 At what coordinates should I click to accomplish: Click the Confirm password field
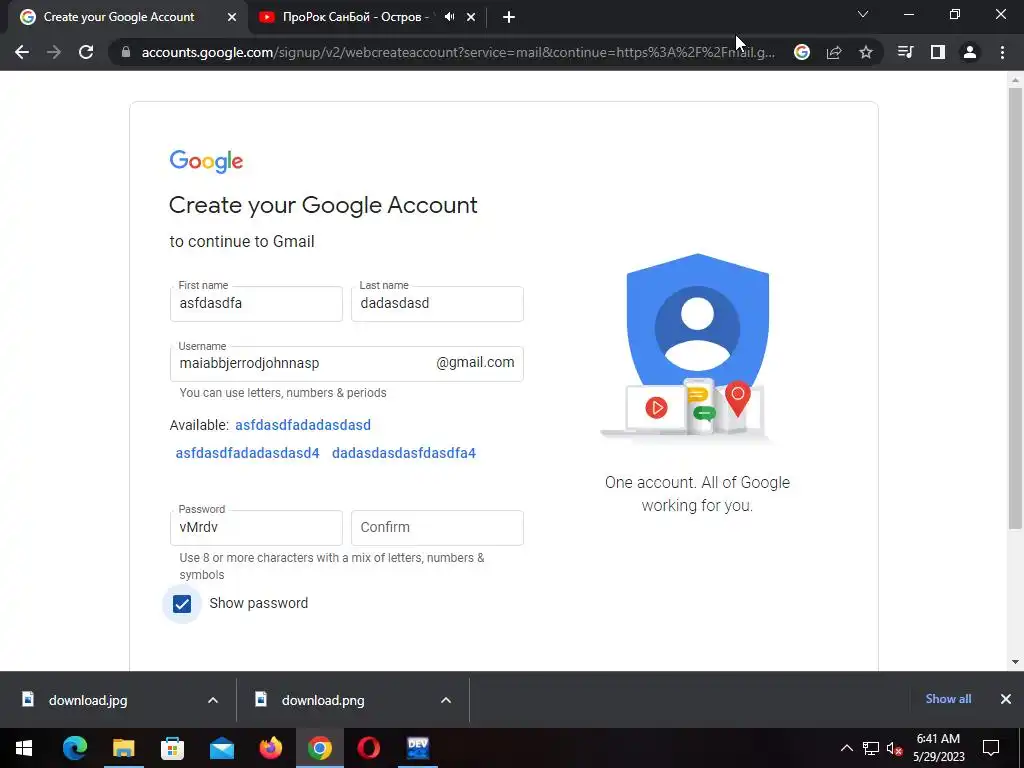click(437, 528)
